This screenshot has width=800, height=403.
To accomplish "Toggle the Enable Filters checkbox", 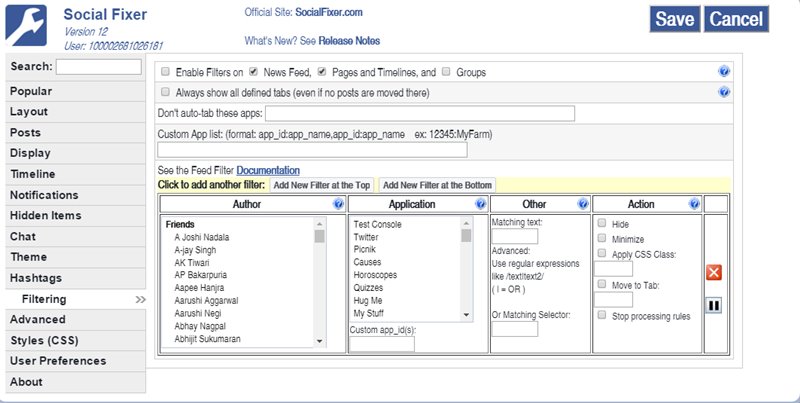I will pos(165,71).
